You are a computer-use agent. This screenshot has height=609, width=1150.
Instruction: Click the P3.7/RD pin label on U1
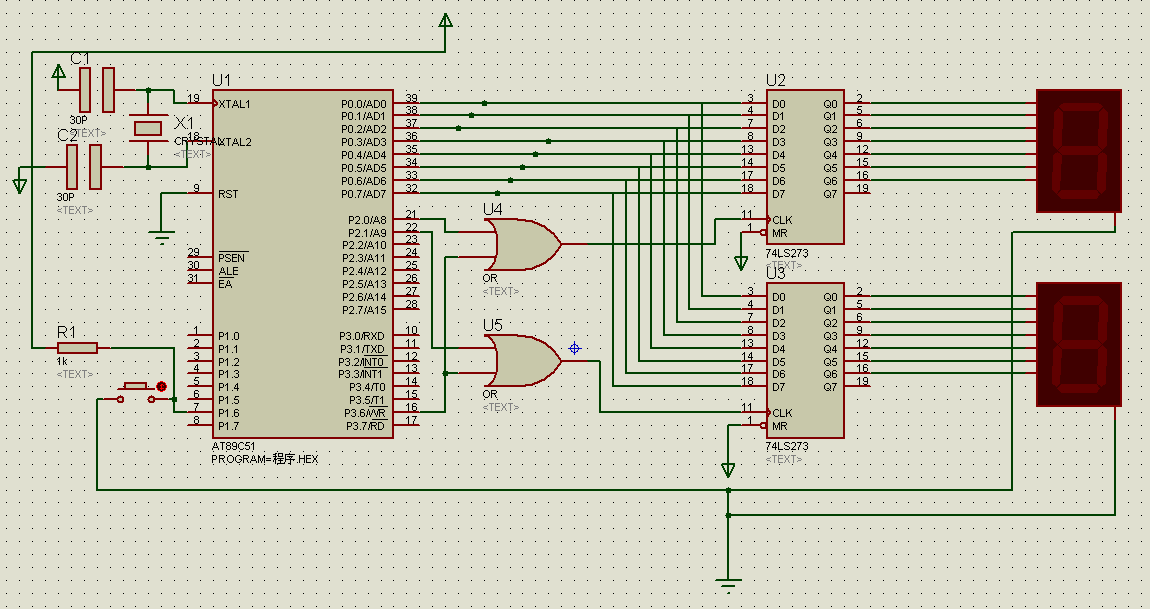click(x=365, y=426)
